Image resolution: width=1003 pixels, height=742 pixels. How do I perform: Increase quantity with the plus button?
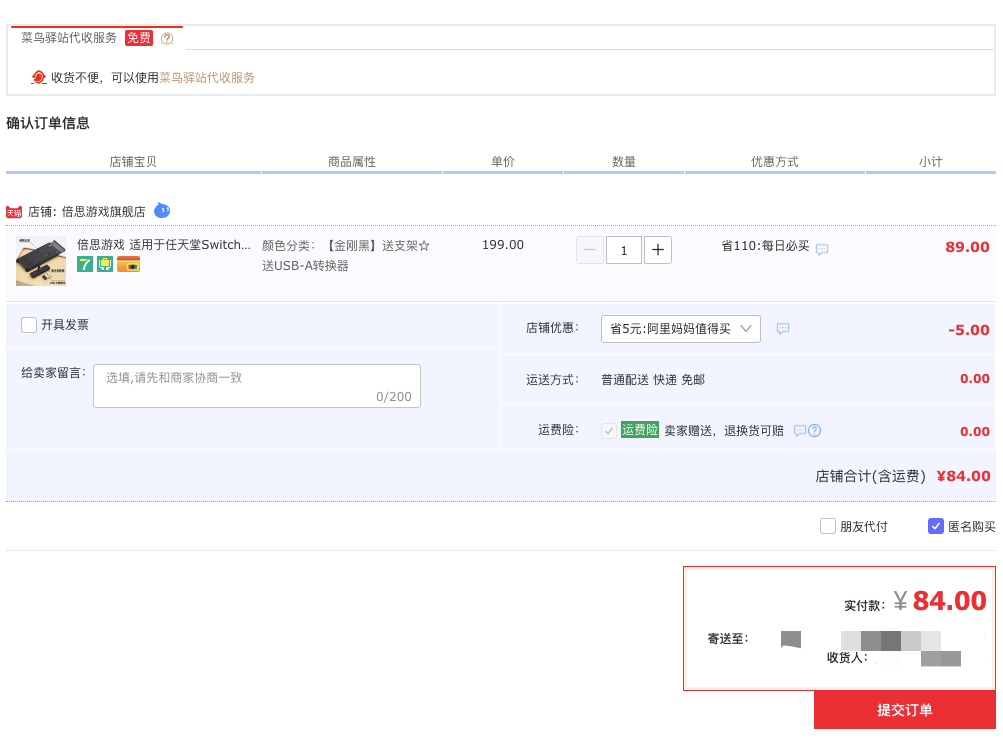[658, 250]
